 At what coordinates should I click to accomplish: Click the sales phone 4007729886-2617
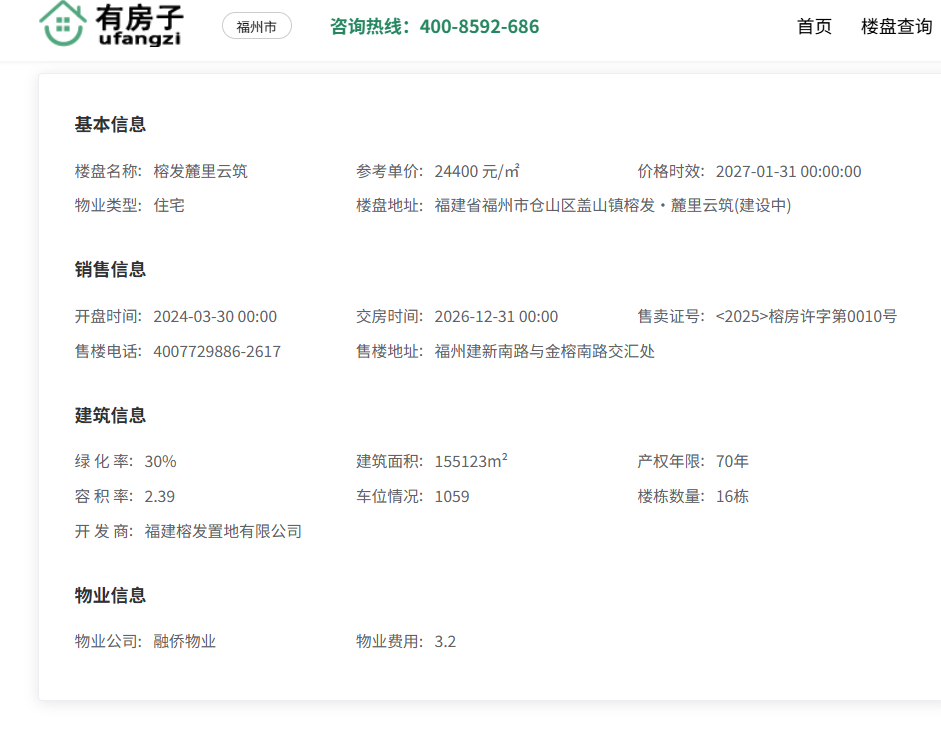tap(217, 352)
